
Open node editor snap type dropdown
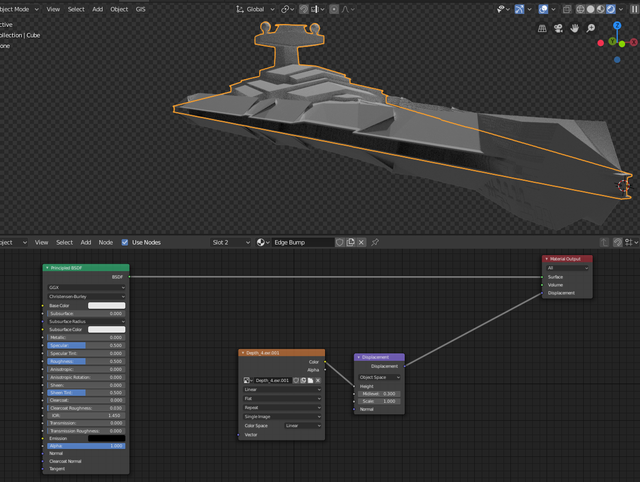pyautogui.click(x=631, y=242)
